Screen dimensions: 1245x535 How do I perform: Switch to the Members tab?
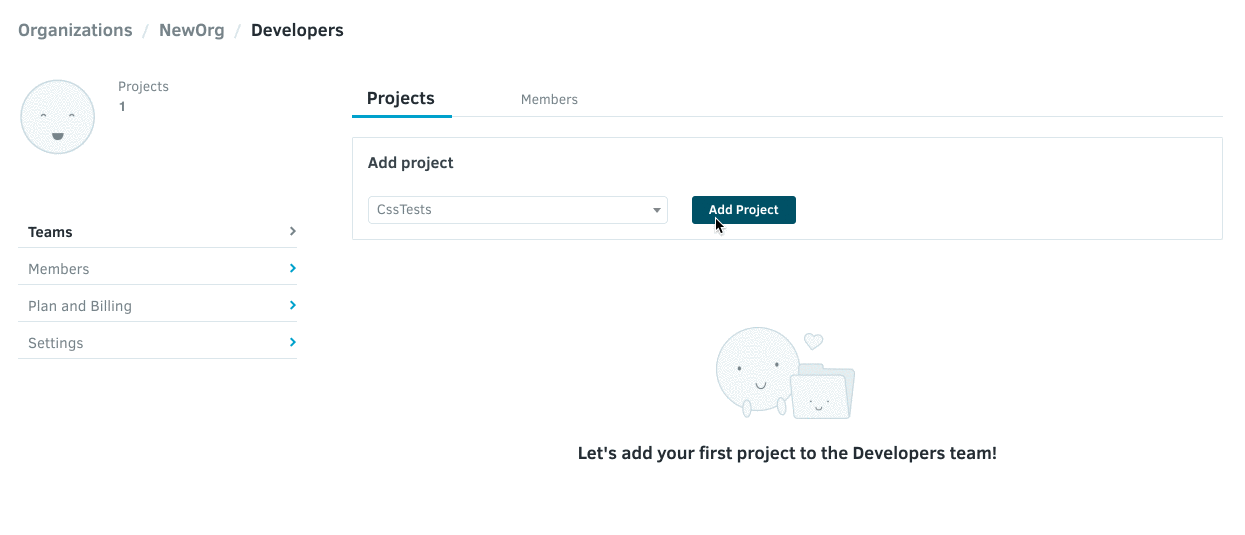(549, 100)
